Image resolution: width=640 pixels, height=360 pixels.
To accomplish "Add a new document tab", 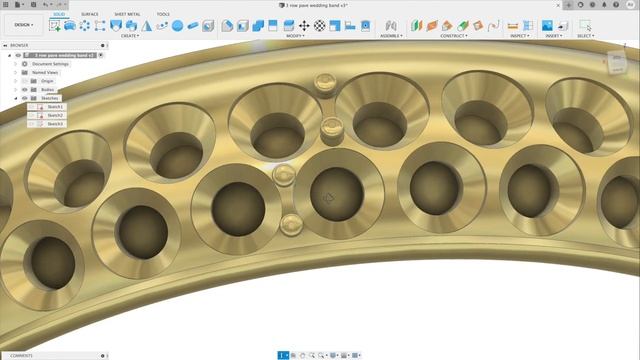I will click(569, 5).
